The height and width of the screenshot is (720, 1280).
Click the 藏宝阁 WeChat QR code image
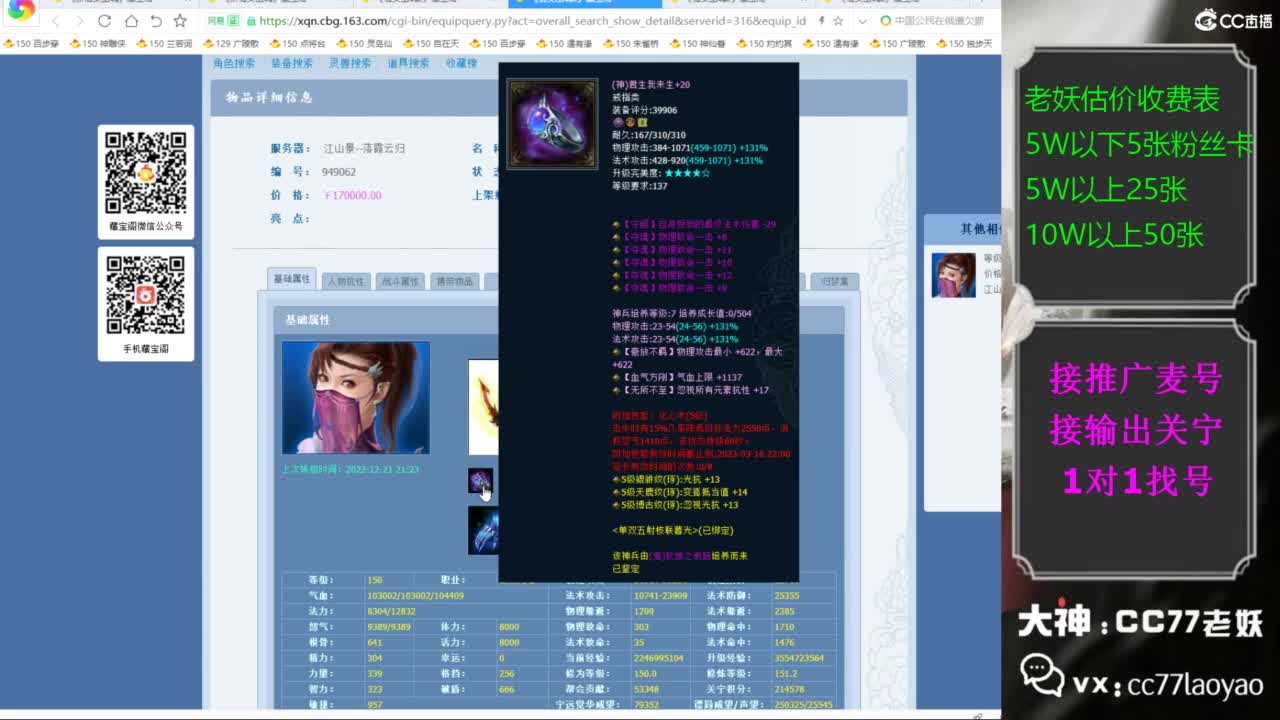coord(146,172)
